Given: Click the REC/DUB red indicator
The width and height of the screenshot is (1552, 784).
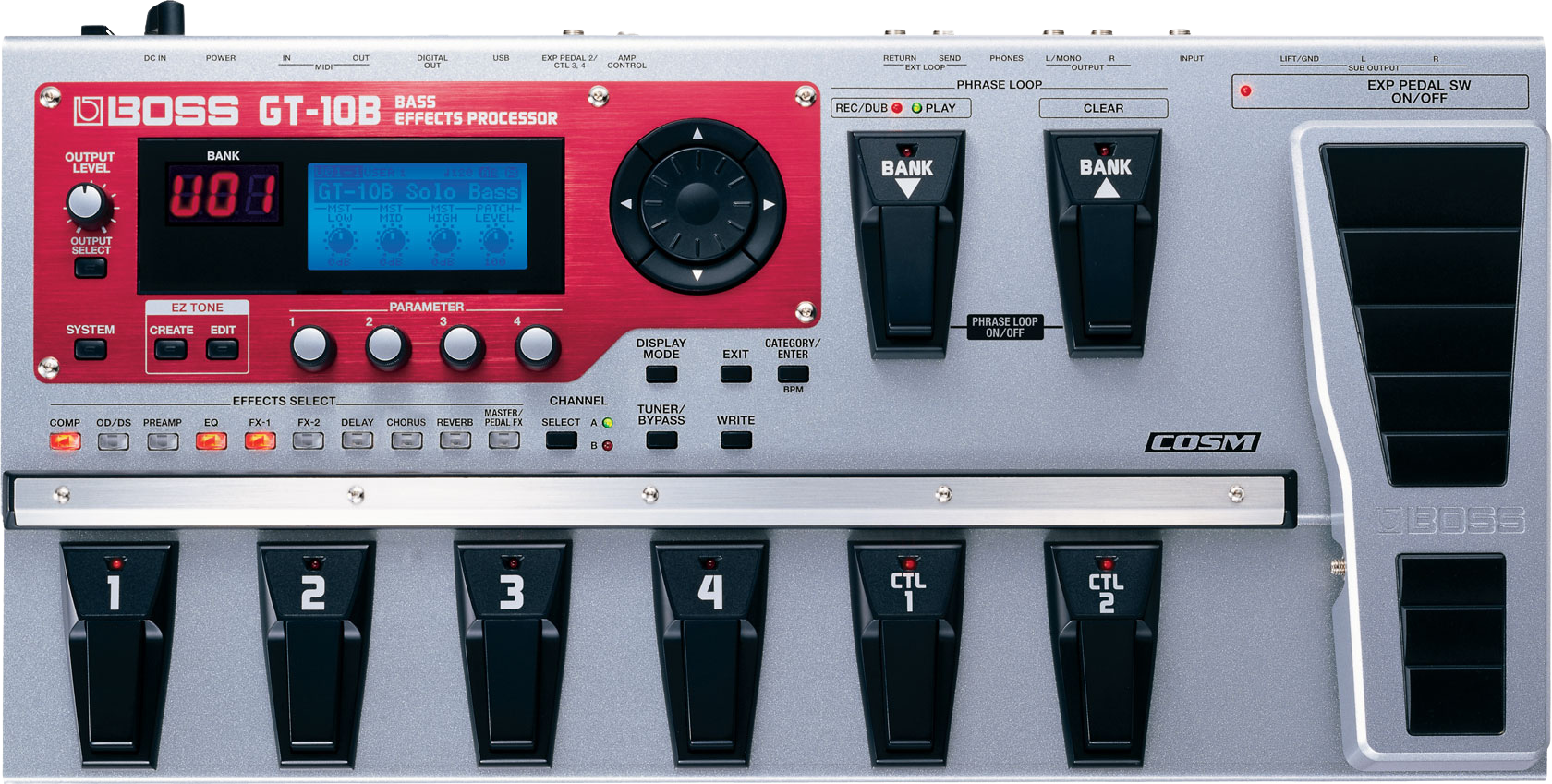Looking at the screenshot, I should [x=896, y=108].
